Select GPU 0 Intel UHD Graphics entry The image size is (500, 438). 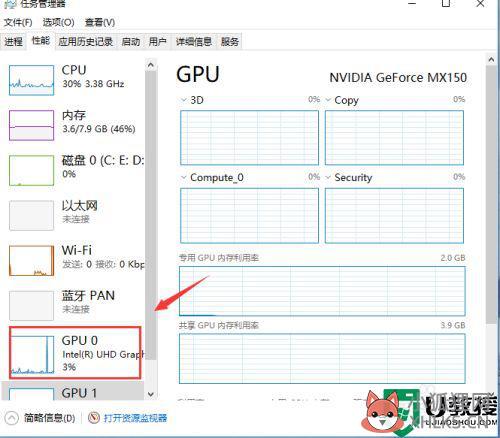coord(75,353)
